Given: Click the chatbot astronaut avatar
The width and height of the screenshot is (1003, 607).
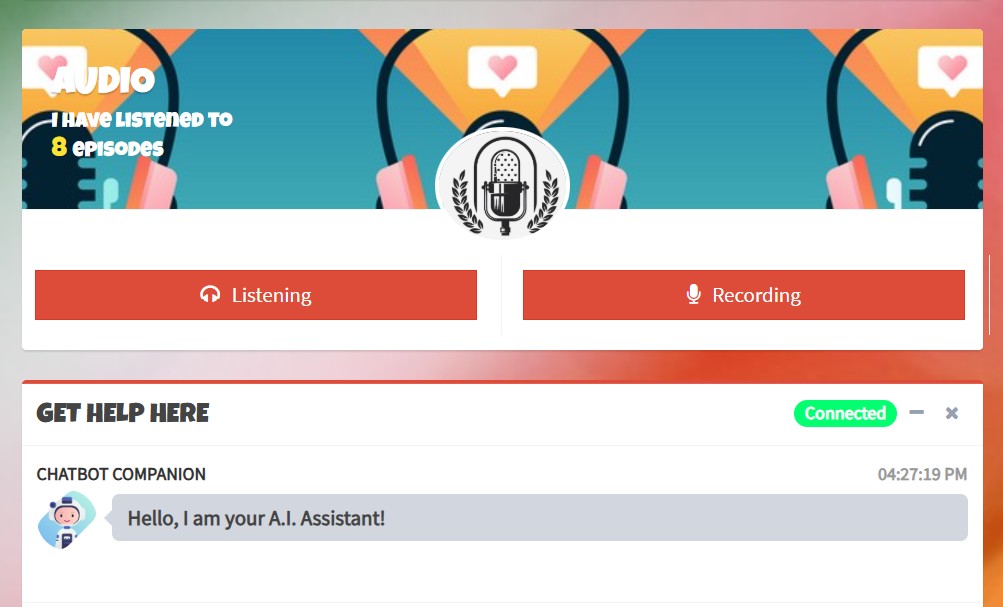Looking at the screenshot, I should tap(67, 520).
